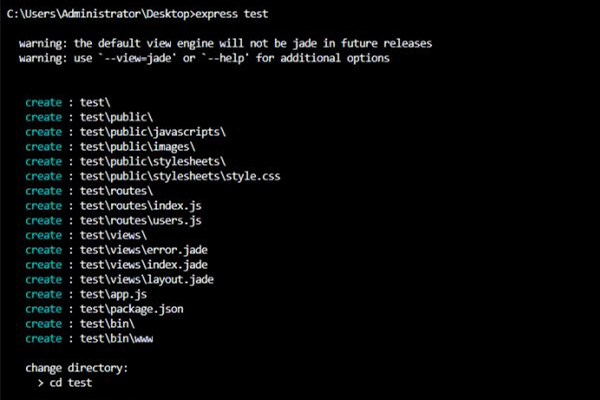600x400 pixels.
Task: Click the C:\Users\Administrator\Desktop prompt path
Action: point(98,14)
